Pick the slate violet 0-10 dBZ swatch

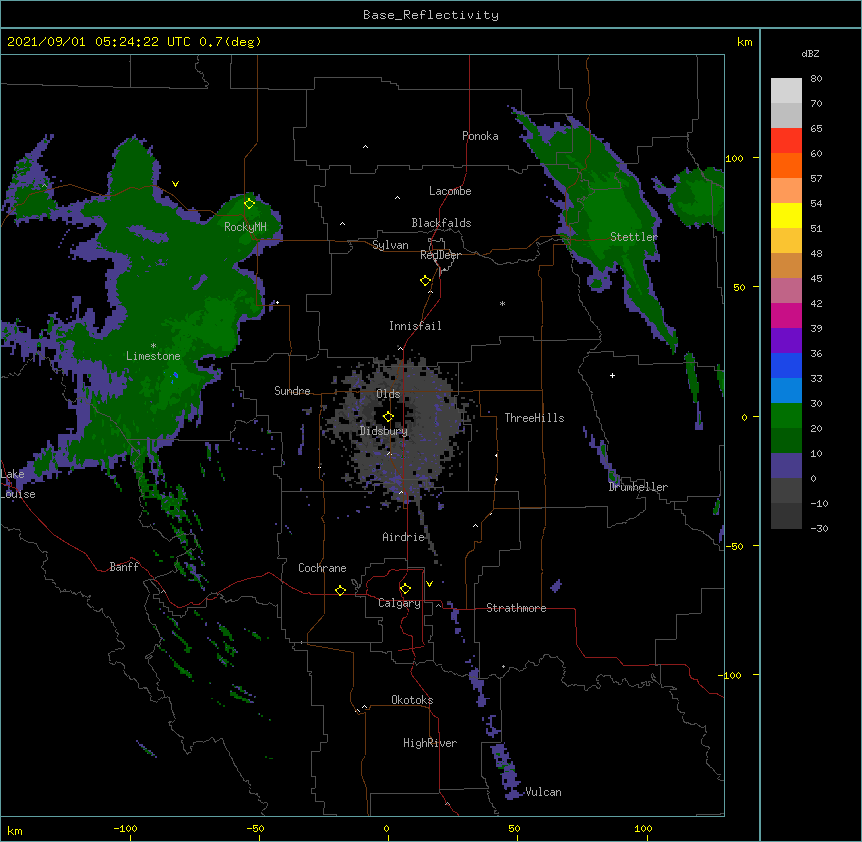tap(786, 466)
